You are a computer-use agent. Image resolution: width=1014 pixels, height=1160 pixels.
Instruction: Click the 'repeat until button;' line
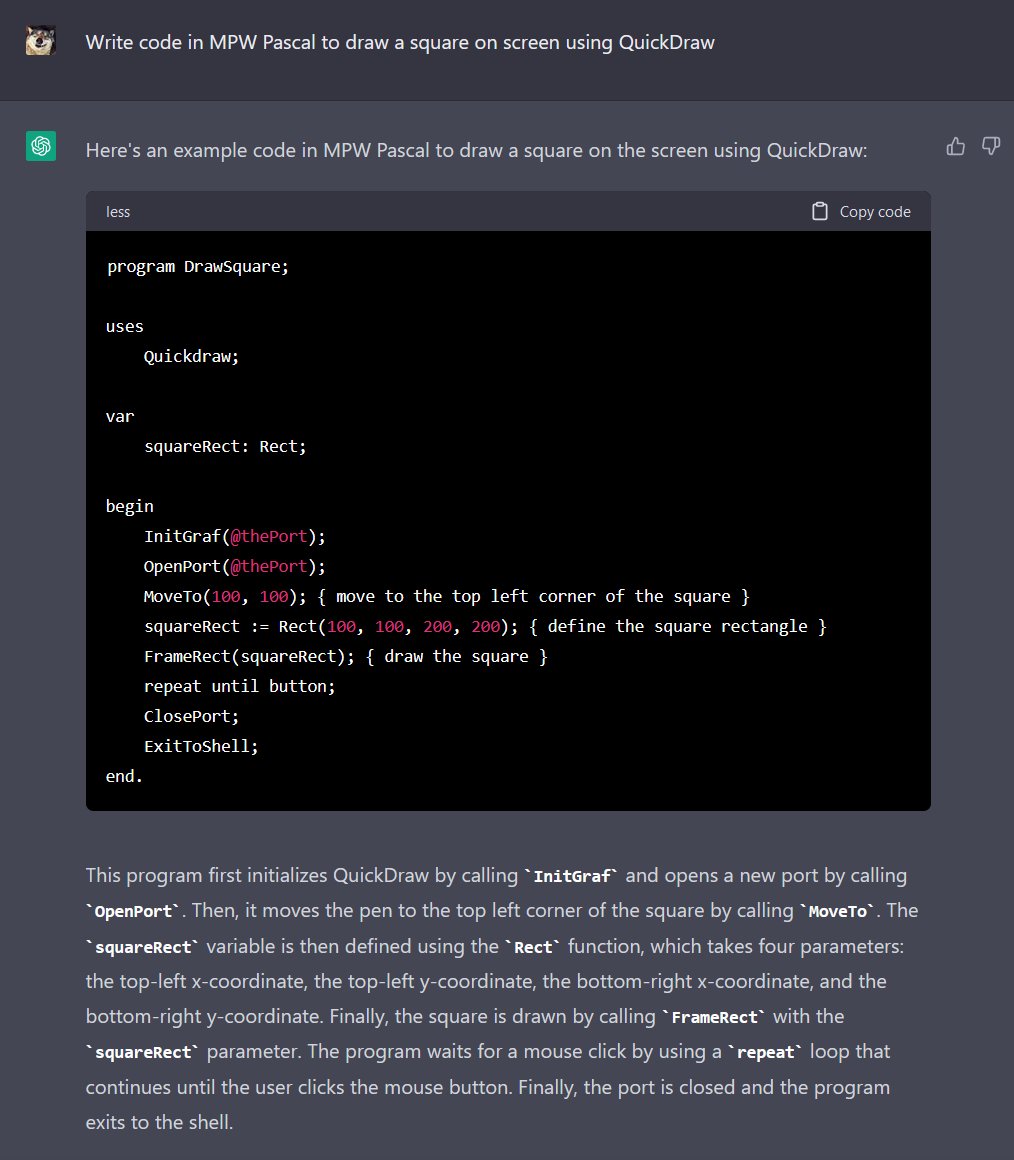coord(240,687)
